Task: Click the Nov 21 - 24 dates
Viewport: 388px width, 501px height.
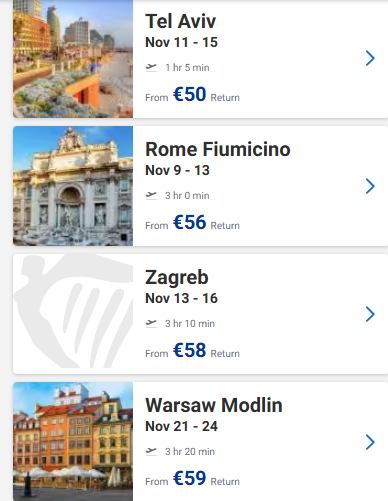Action: [x=181, y=426]
